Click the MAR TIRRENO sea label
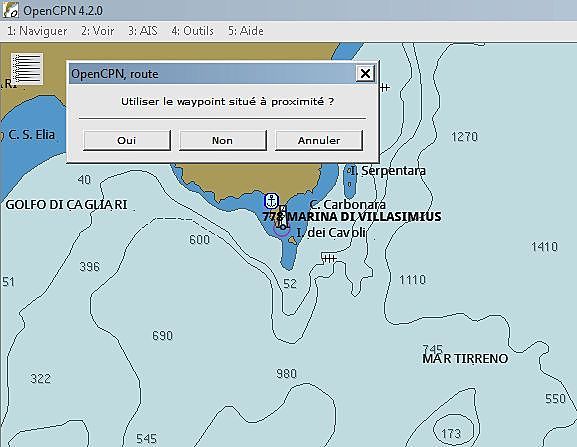 tap(465, 358)
